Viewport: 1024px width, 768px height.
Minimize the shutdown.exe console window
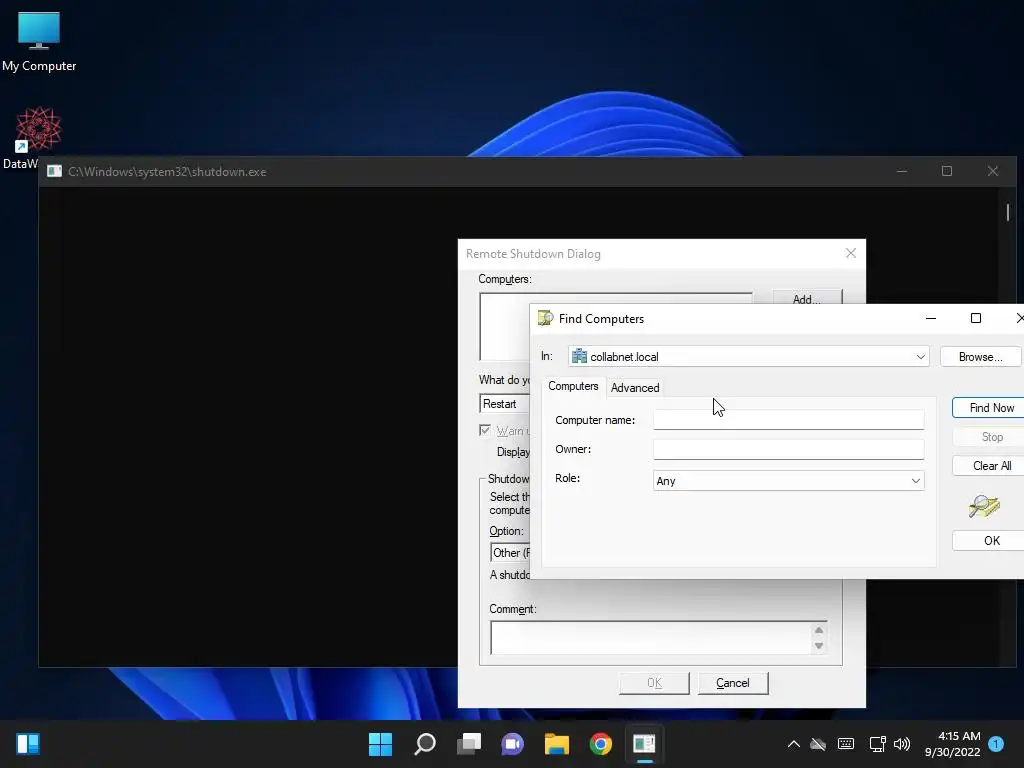click(902, 171)
